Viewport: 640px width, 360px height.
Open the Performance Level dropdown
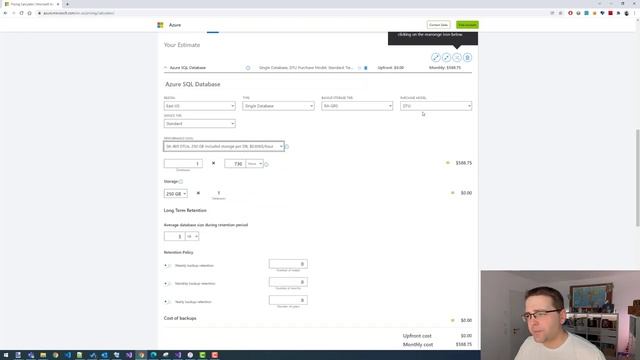coord(224,147)
